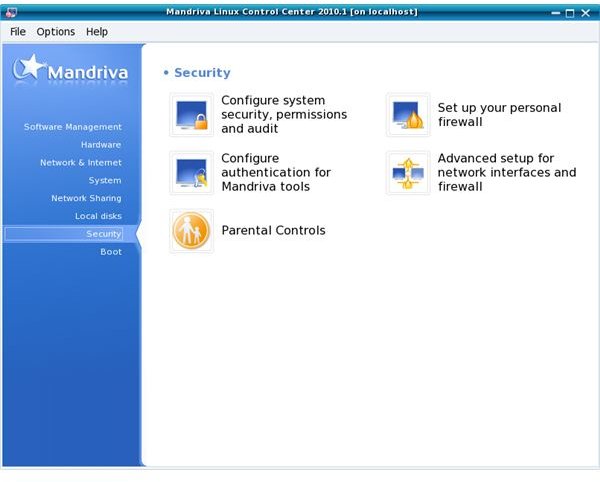Maximize the Control Center window
The image size is (600, 482).
570,13
